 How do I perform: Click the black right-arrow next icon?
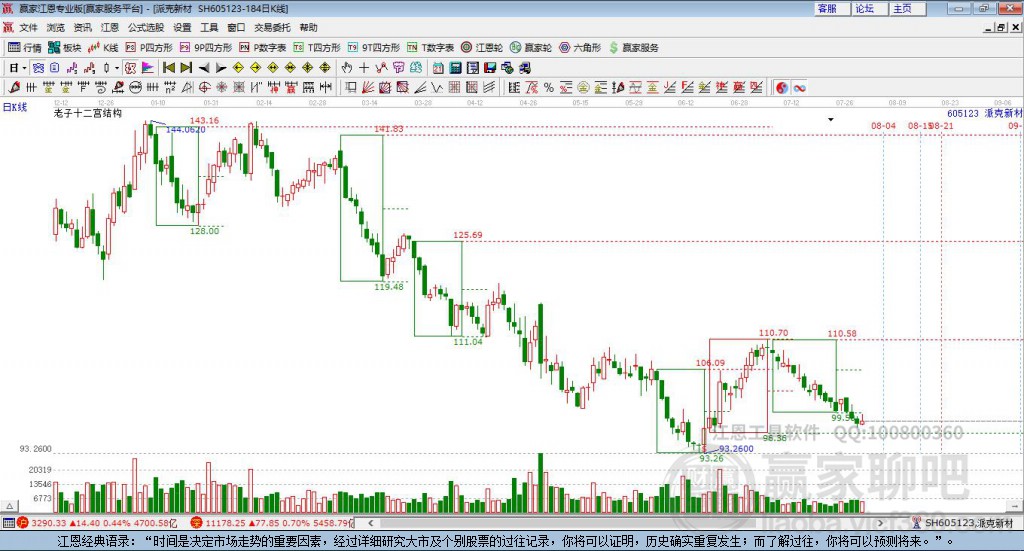click(221, 68)
